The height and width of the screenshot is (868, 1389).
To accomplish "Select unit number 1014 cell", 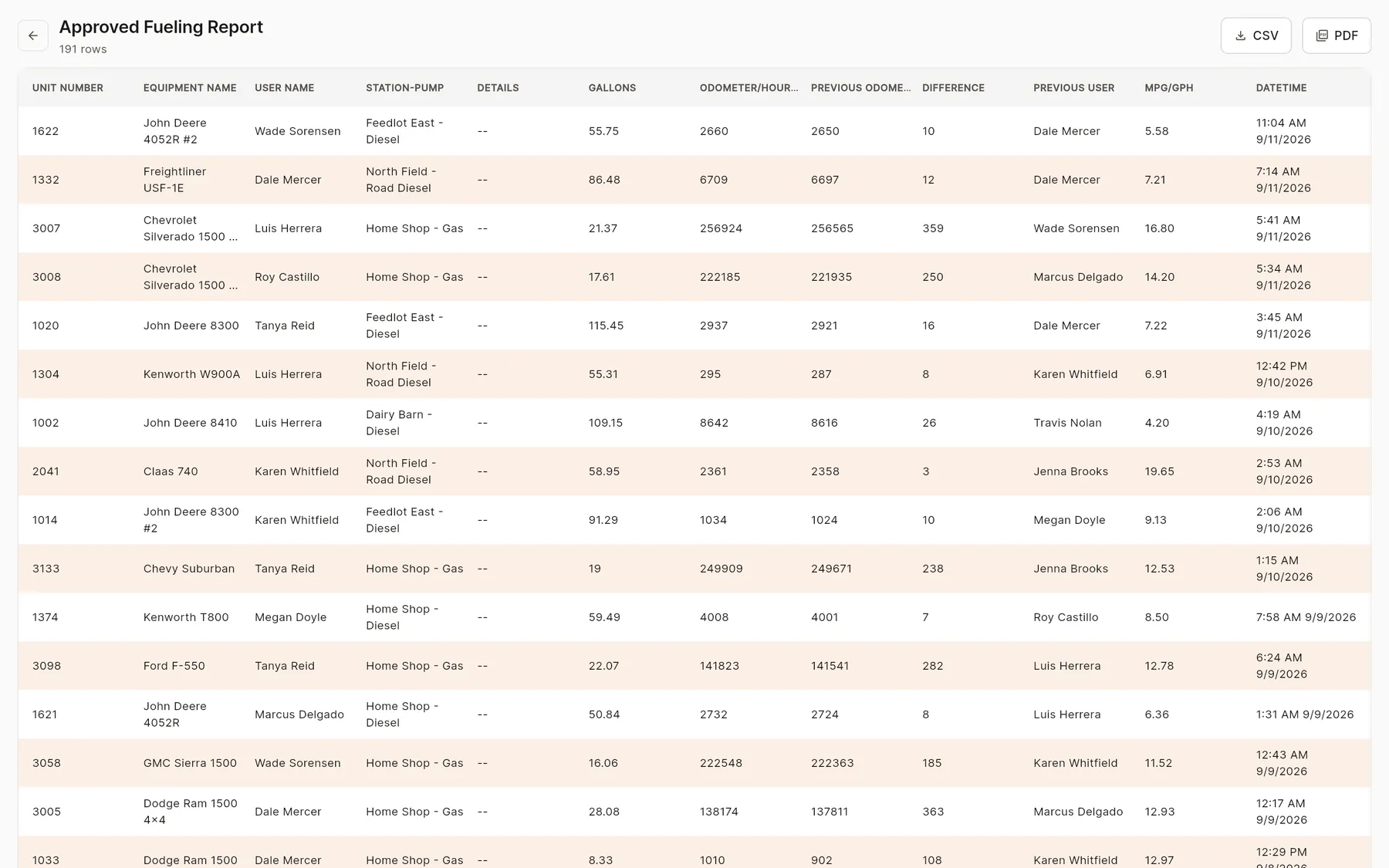I will click(x=45, y=520).
